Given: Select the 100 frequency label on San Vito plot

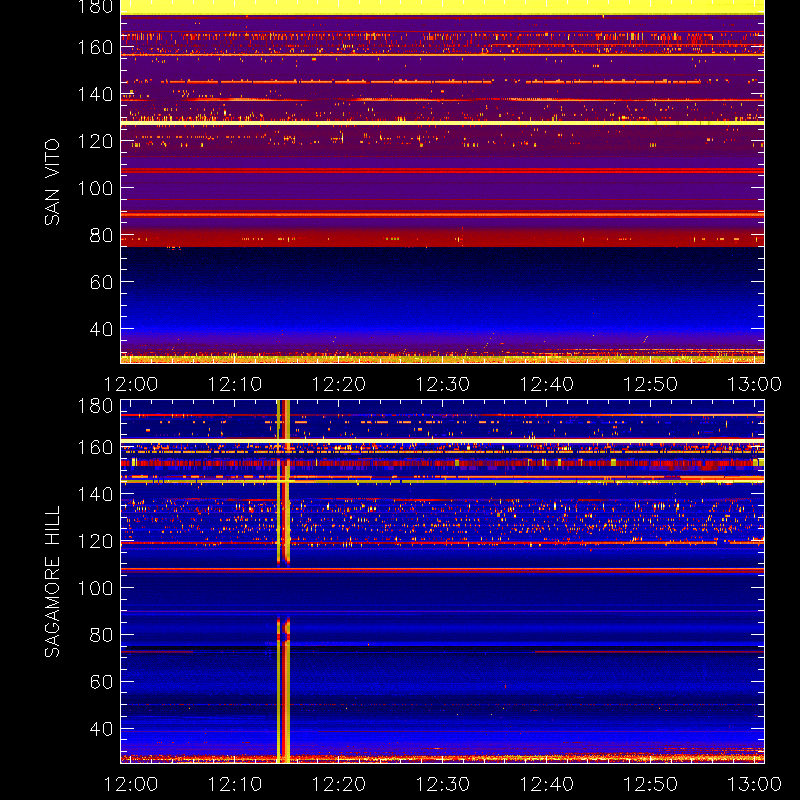Looking at the screenshot, I should point(95,188).
